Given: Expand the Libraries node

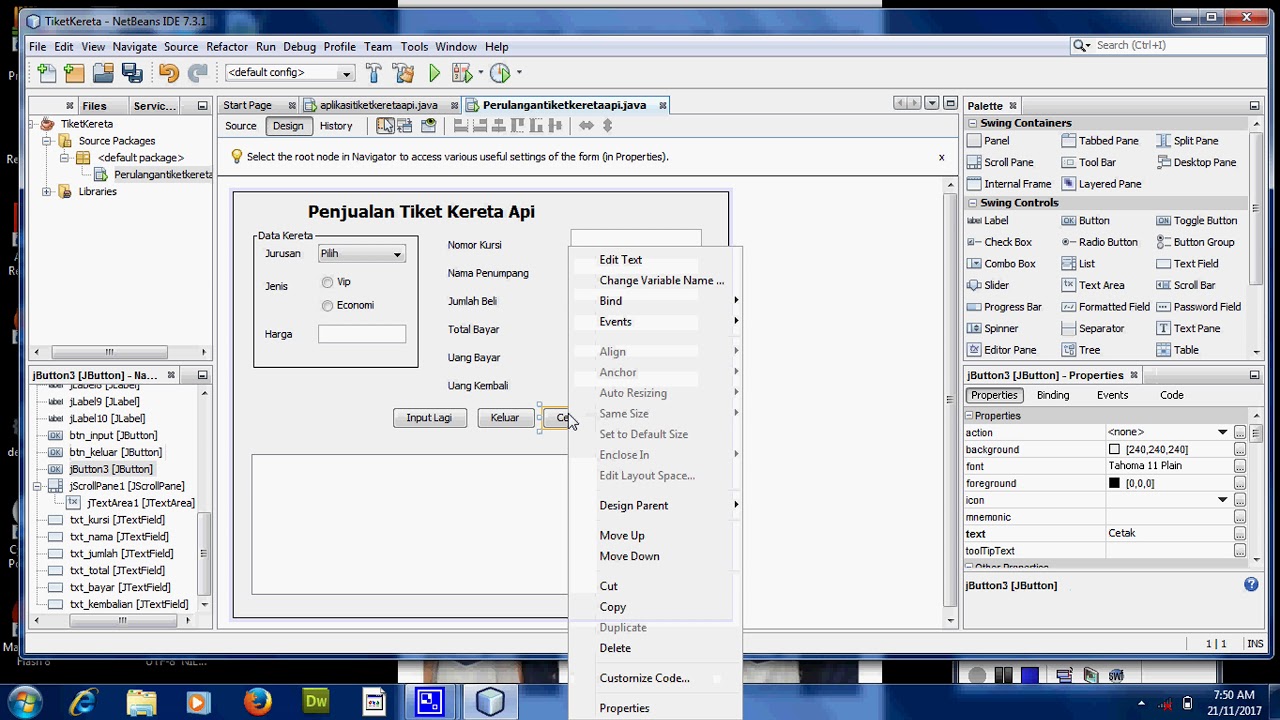Looking at the screenshot, I should point(47,192).
